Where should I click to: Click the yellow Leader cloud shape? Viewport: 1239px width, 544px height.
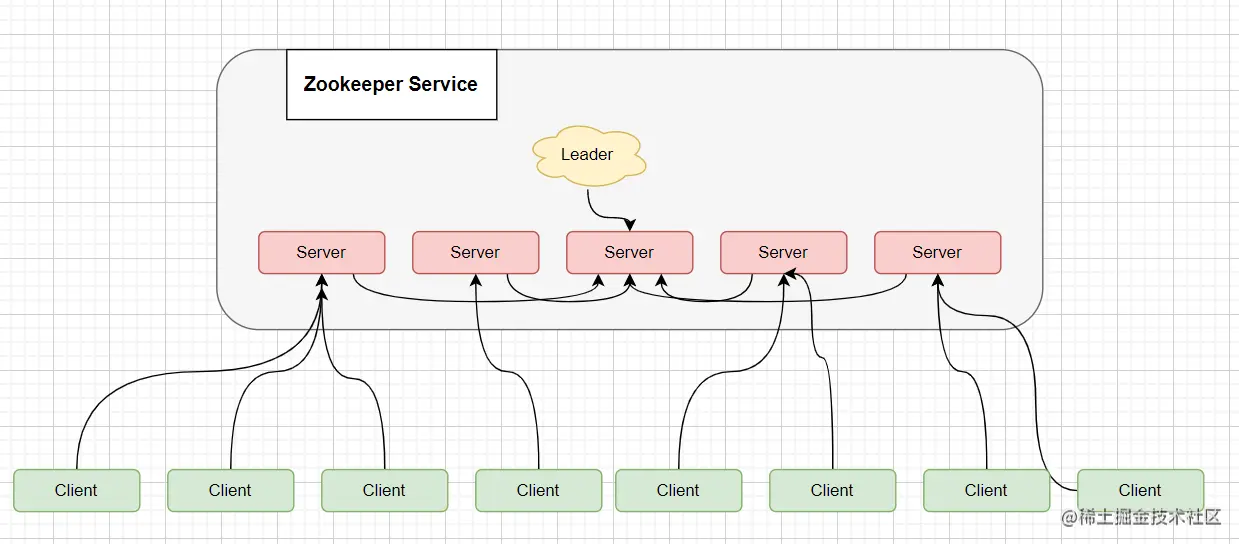coord(588,155)
